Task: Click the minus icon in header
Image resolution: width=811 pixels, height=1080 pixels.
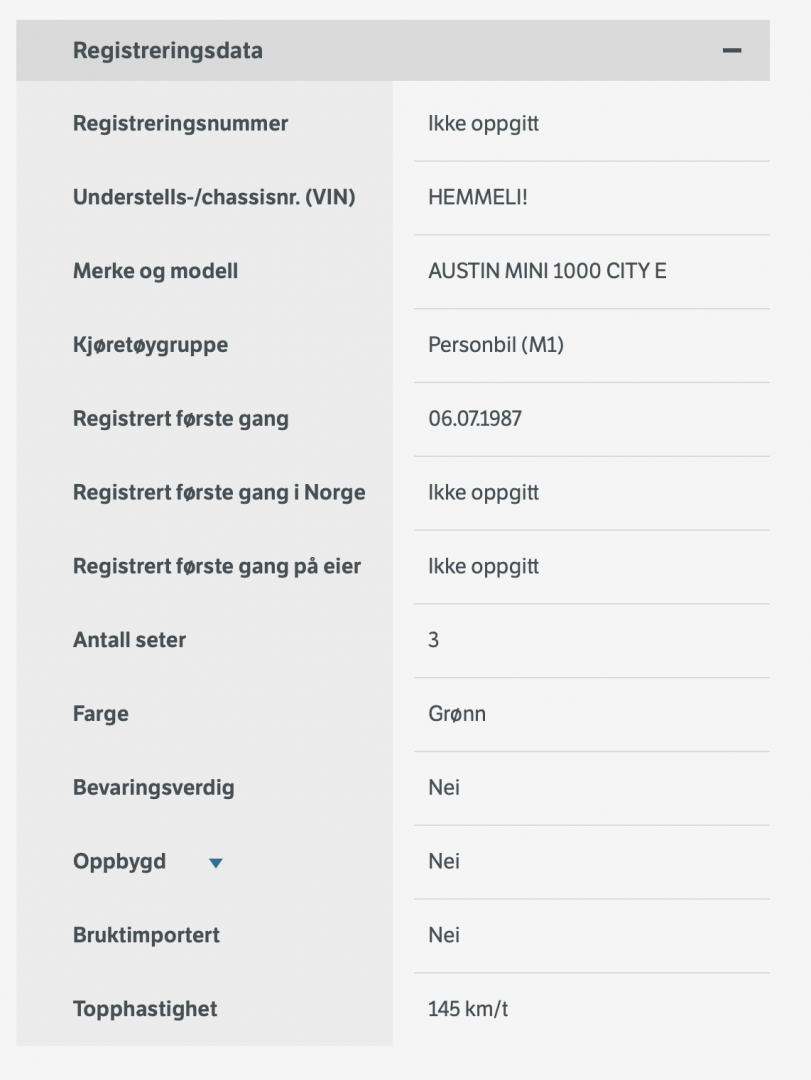Action: click(732, 50)
